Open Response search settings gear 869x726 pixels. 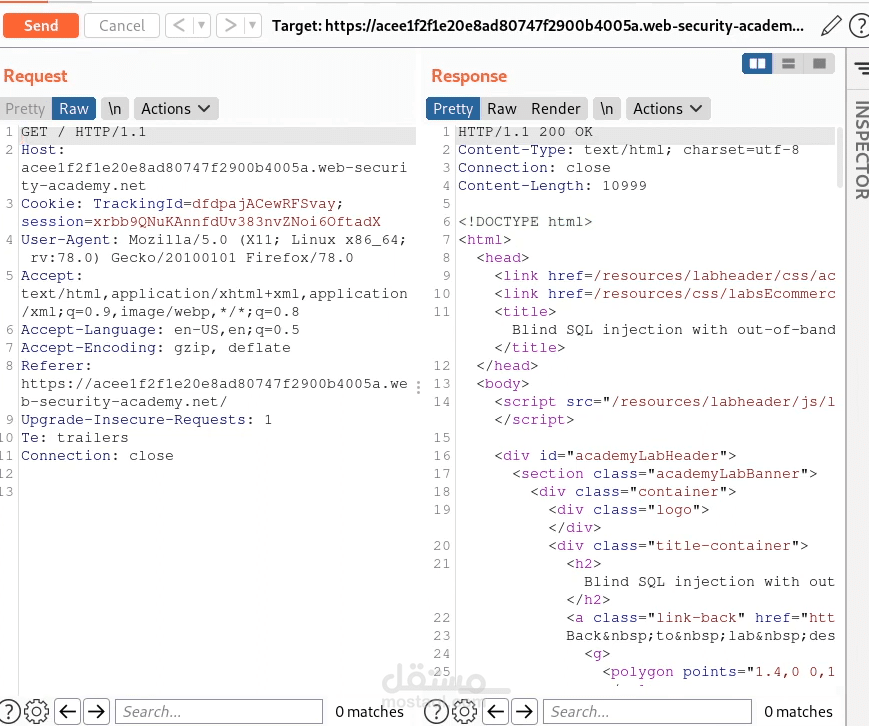464,712
